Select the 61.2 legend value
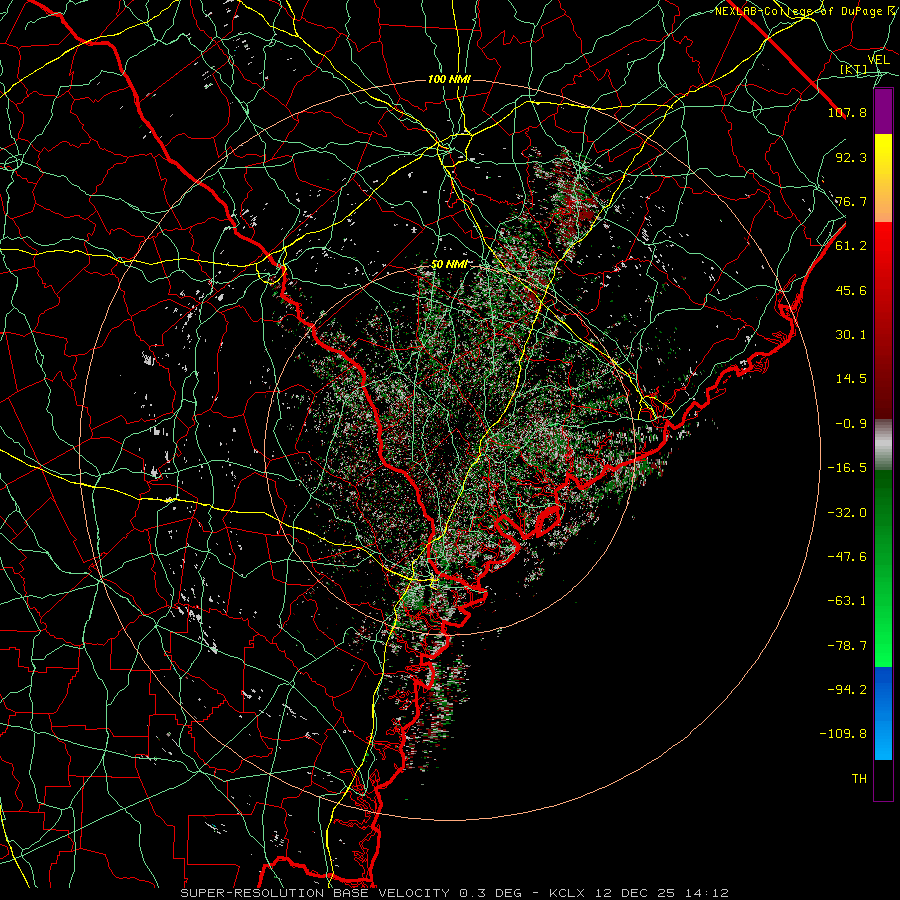900x900 pixels. [851, 246]
